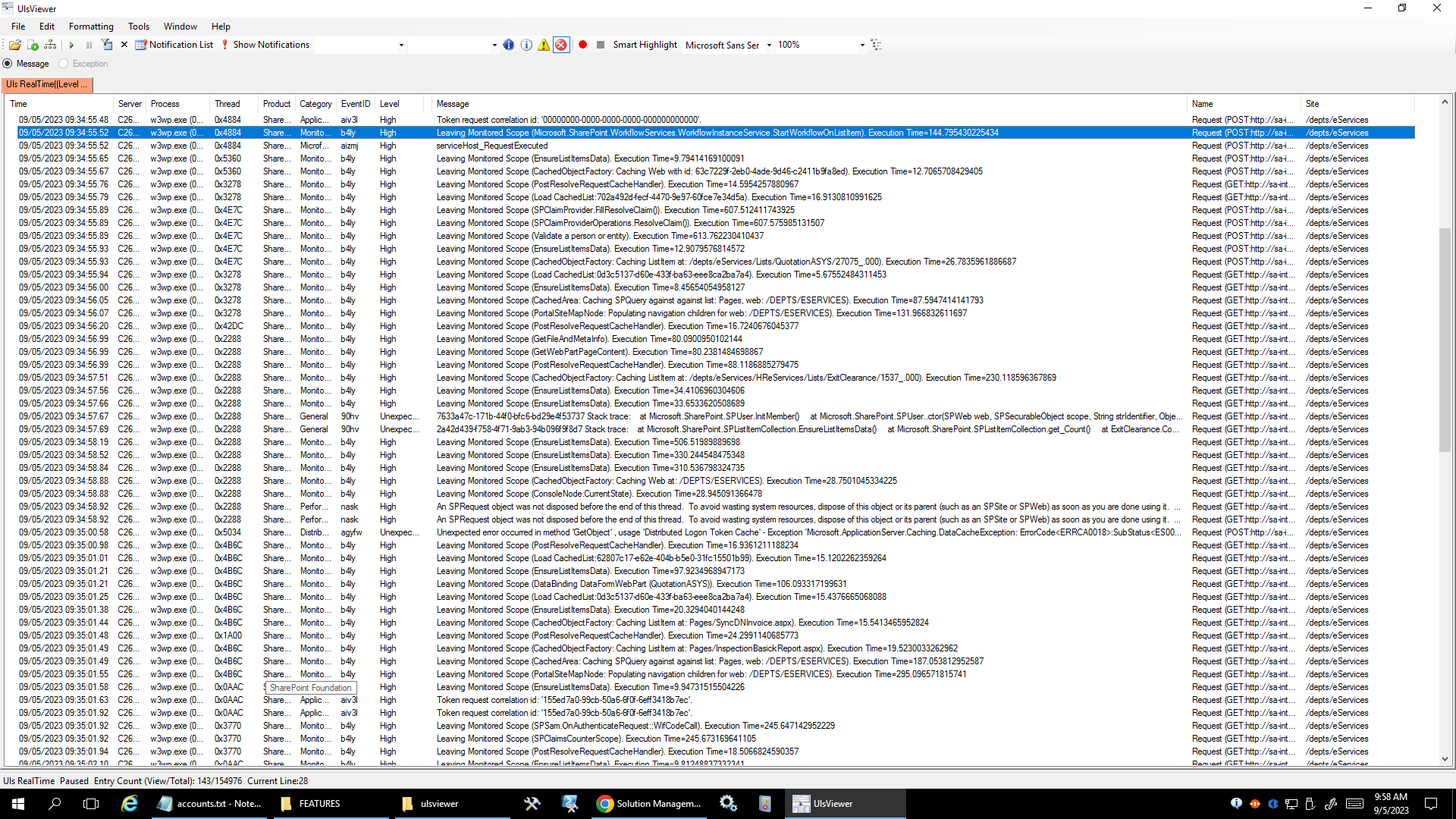The image size is (1456, 819).
Task: Click the touch keyboard tray icon
Action: [x=1355, y=804]
